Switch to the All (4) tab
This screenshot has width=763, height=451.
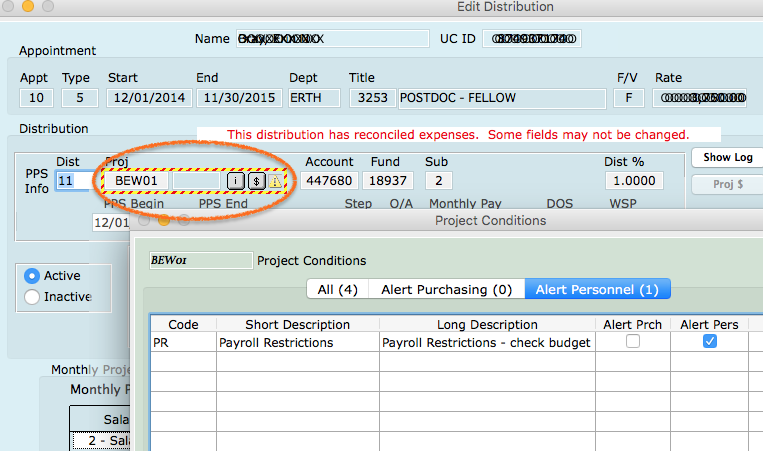(337, 289)
